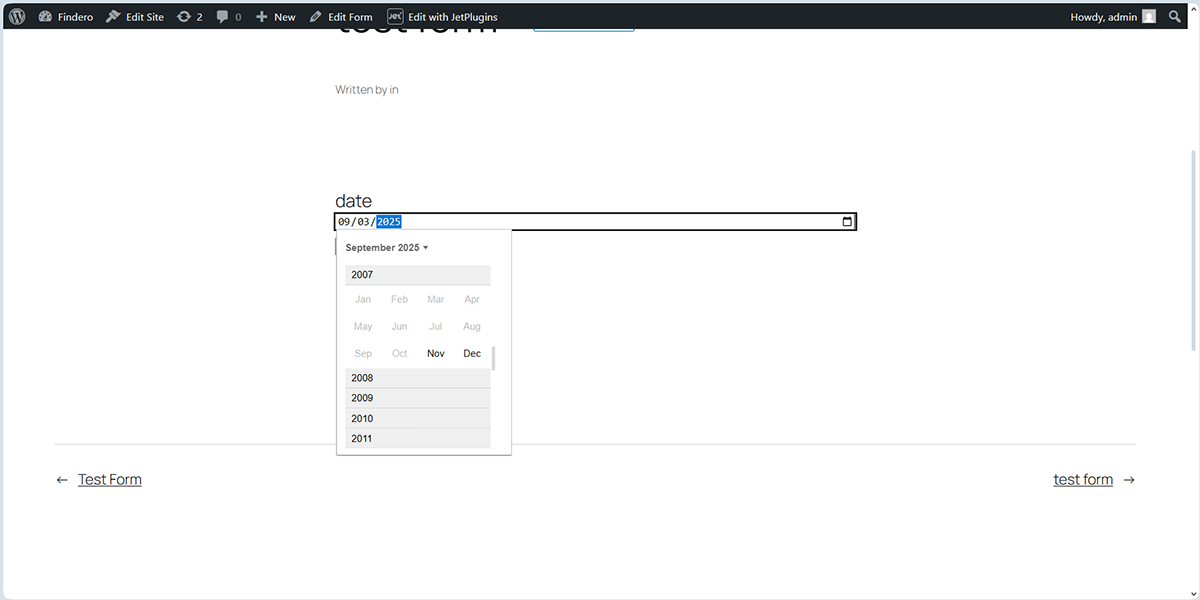Click the year list scrollbar in date picker
This screenshot has width=1200, height=600.
(494, 358)
